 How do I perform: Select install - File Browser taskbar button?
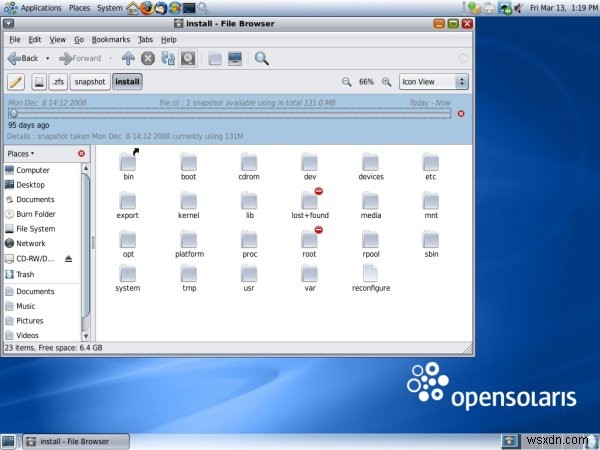pyautogui.click(x=76, y=441)
